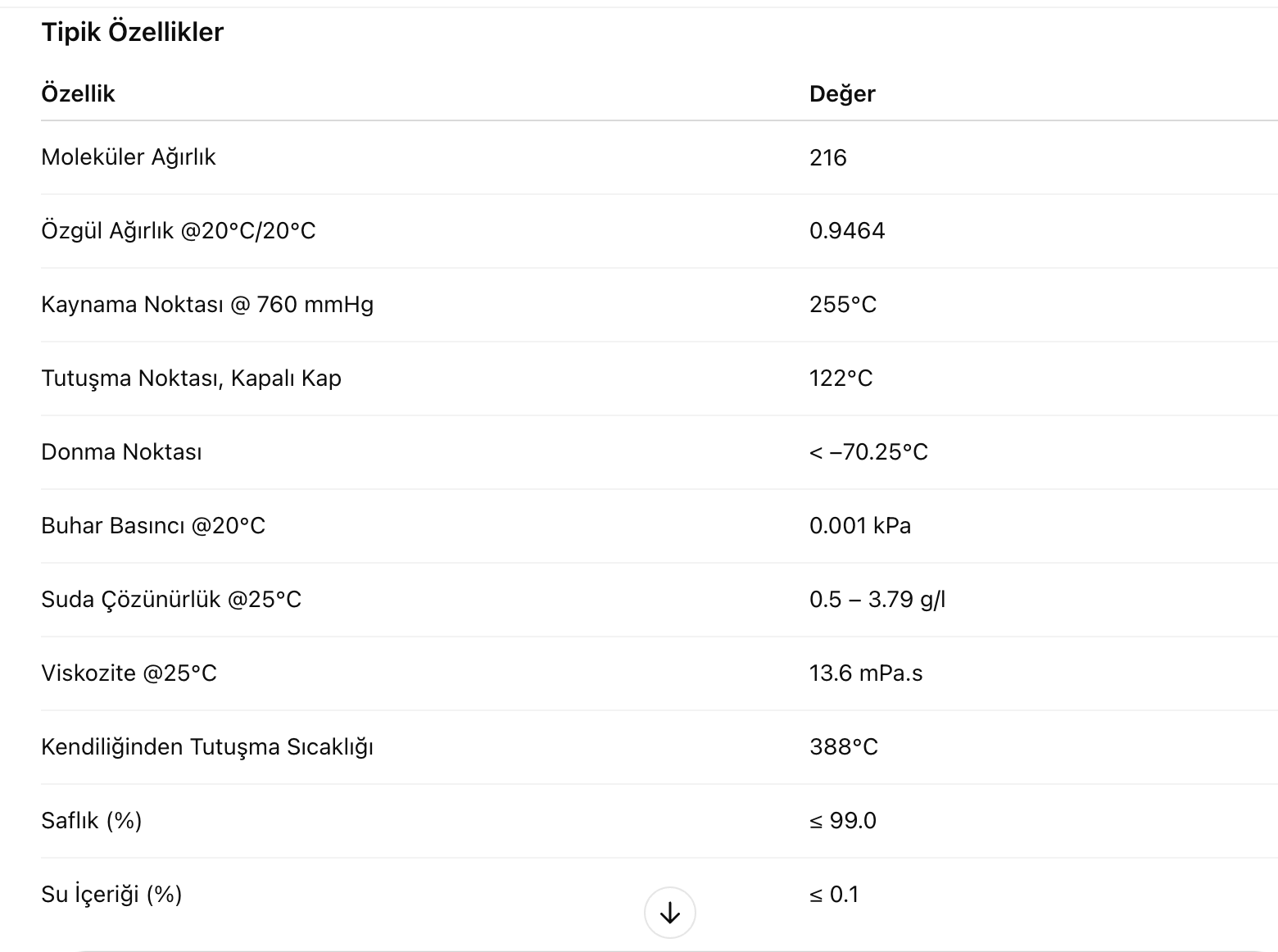
Task: Select the 'Su İçeriği (%)' row label
Action: tap(111, 895)
